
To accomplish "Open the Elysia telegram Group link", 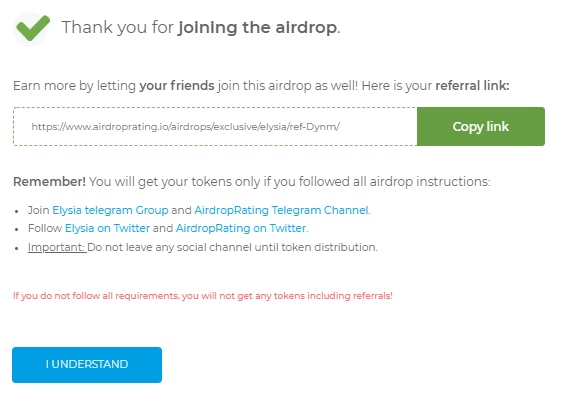I will pos(110,210).
